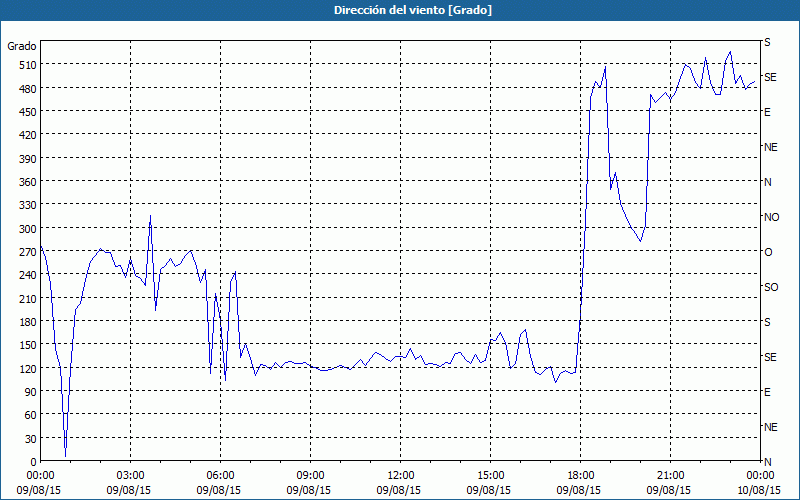Click the 360 value on the degree axis
Viewport: 800px width, 500px height.
point(28,182)
